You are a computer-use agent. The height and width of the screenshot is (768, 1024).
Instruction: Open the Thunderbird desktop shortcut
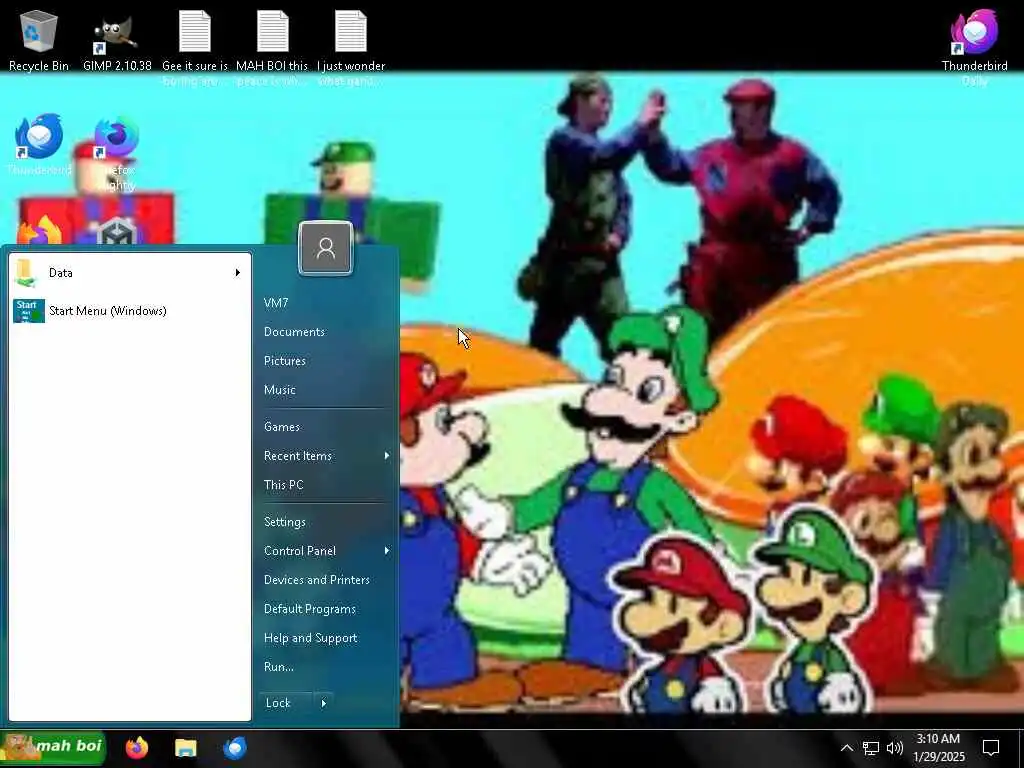pos(39,144)
